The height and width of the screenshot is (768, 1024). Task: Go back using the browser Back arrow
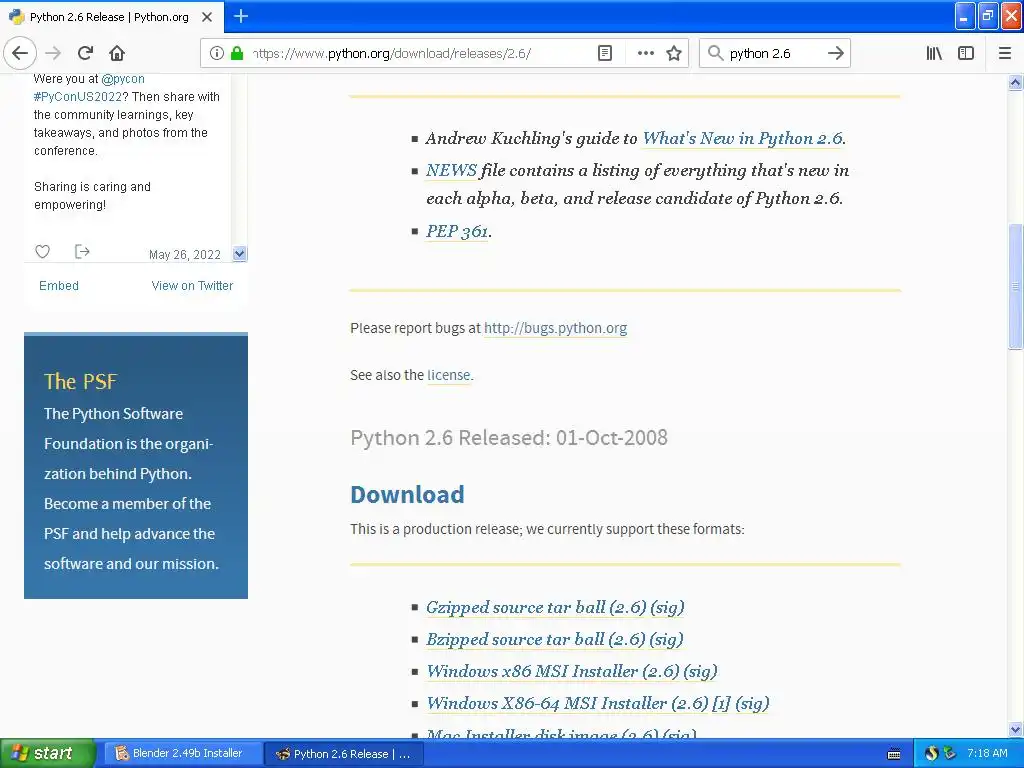pyautogui.click(x=20, y=53)
